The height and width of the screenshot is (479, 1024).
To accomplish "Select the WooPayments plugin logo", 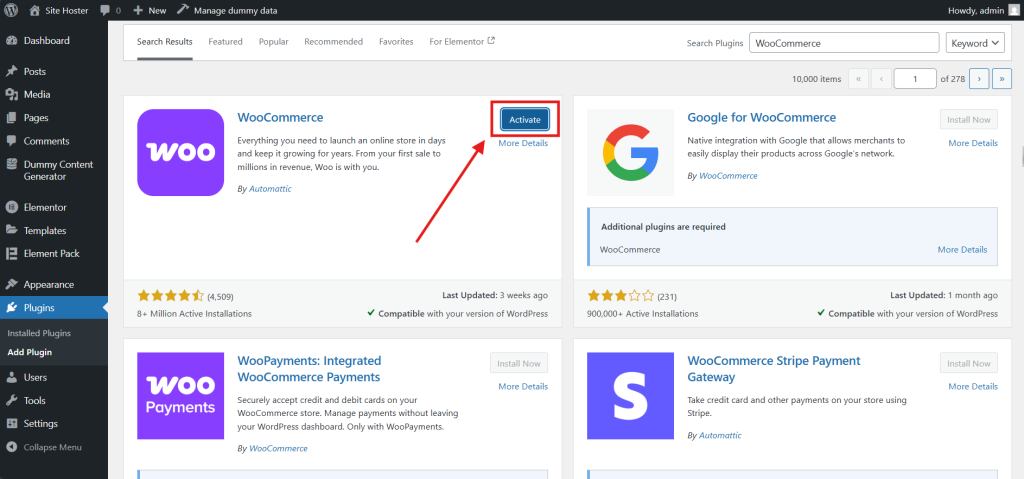I will pos(181,396).
